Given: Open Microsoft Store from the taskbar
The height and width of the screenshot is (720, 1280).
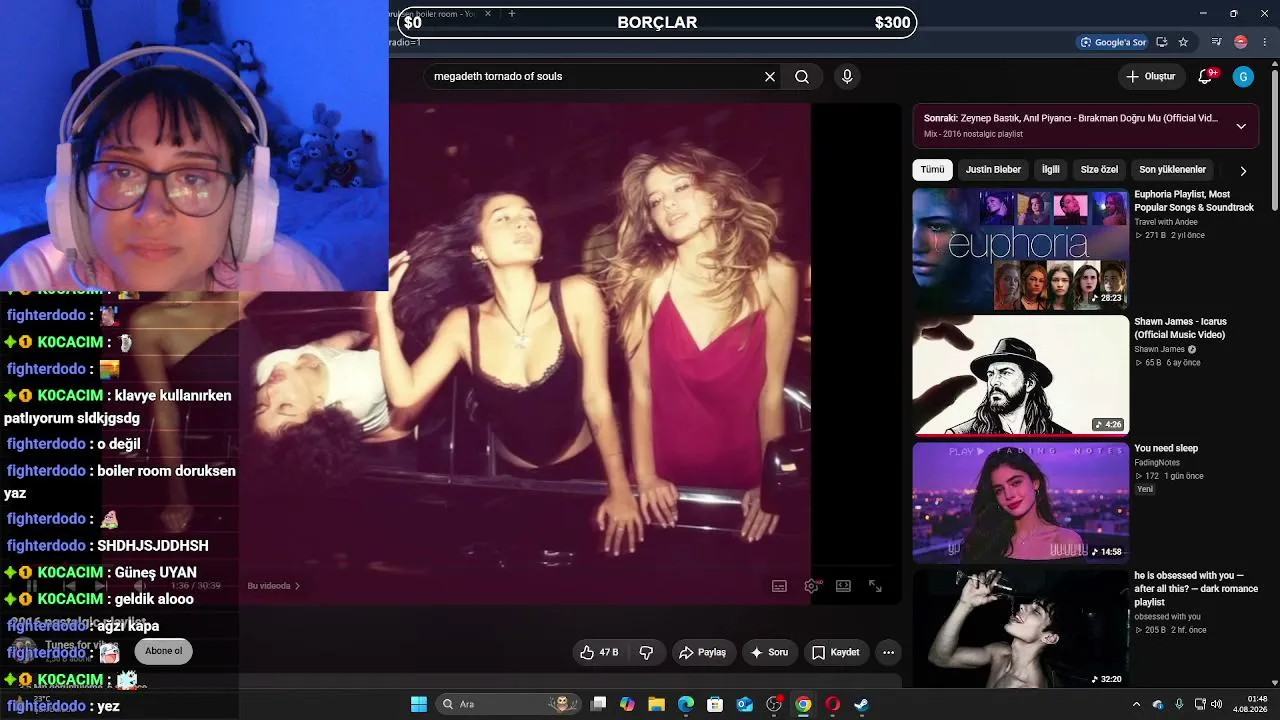Looking at the screenshot, I should (x=715, y=704).
